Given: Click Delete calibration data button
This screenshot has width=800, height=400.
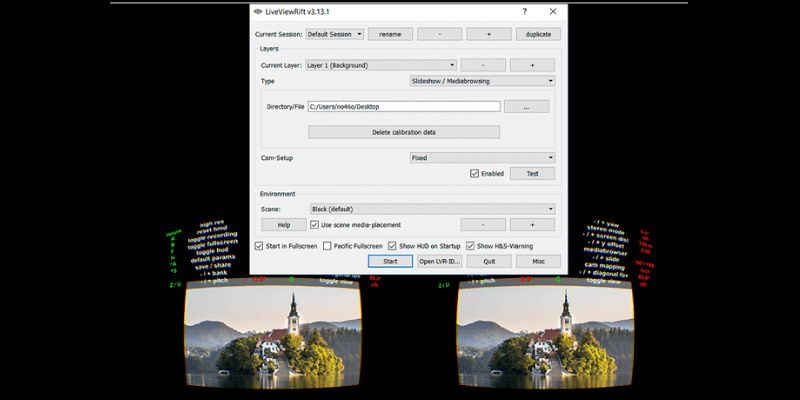Looking at the screenshot, I should pyautogui.click(x=404, y=132).
